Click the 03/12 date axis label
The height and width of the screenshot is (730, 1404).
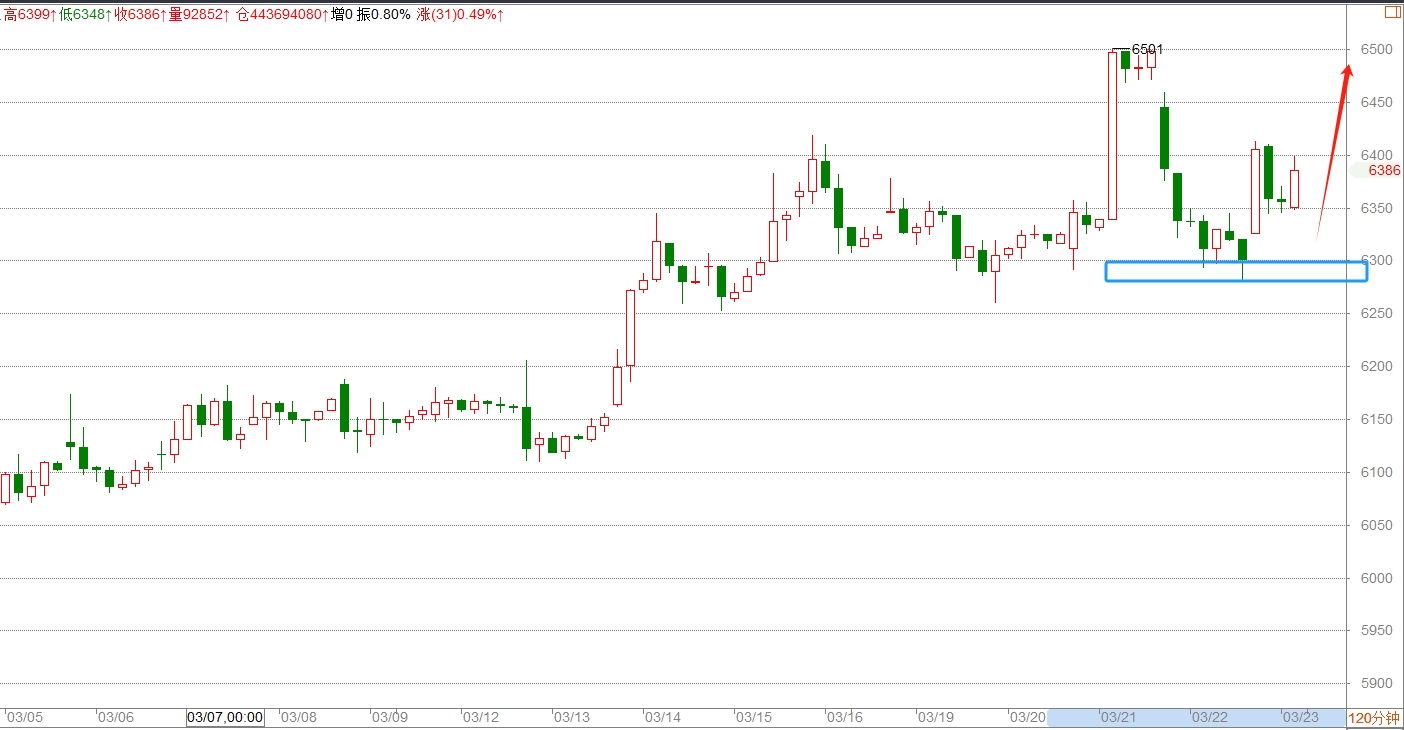coord(481,718)
